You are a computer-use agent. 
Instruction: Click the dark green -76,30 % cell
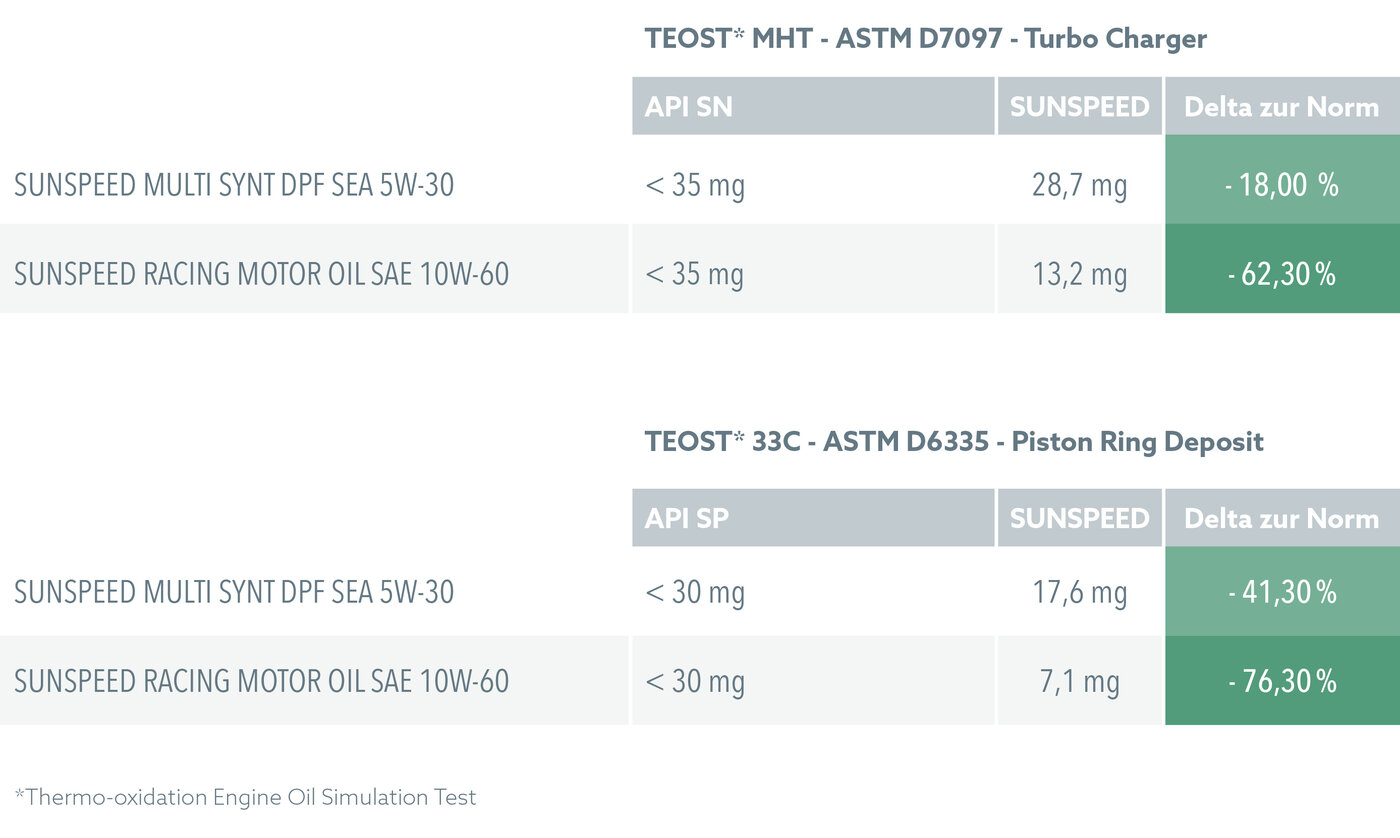point(1281,682)
